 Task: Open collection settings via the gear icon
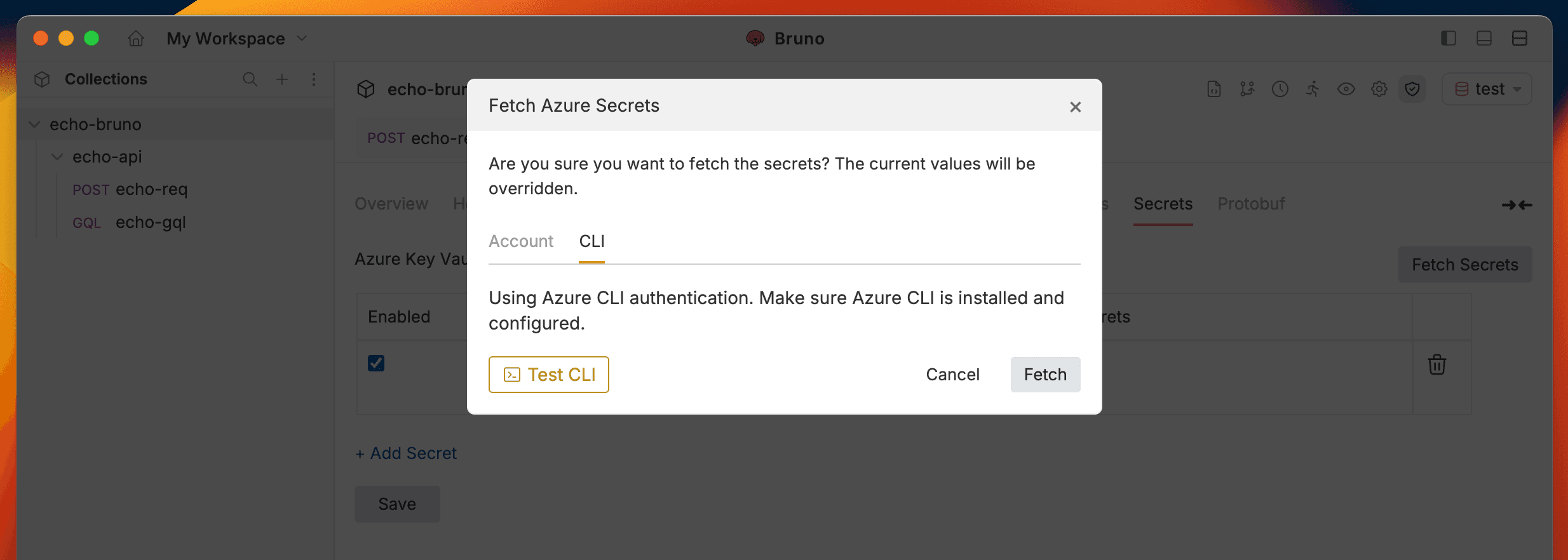point(1379,89)
